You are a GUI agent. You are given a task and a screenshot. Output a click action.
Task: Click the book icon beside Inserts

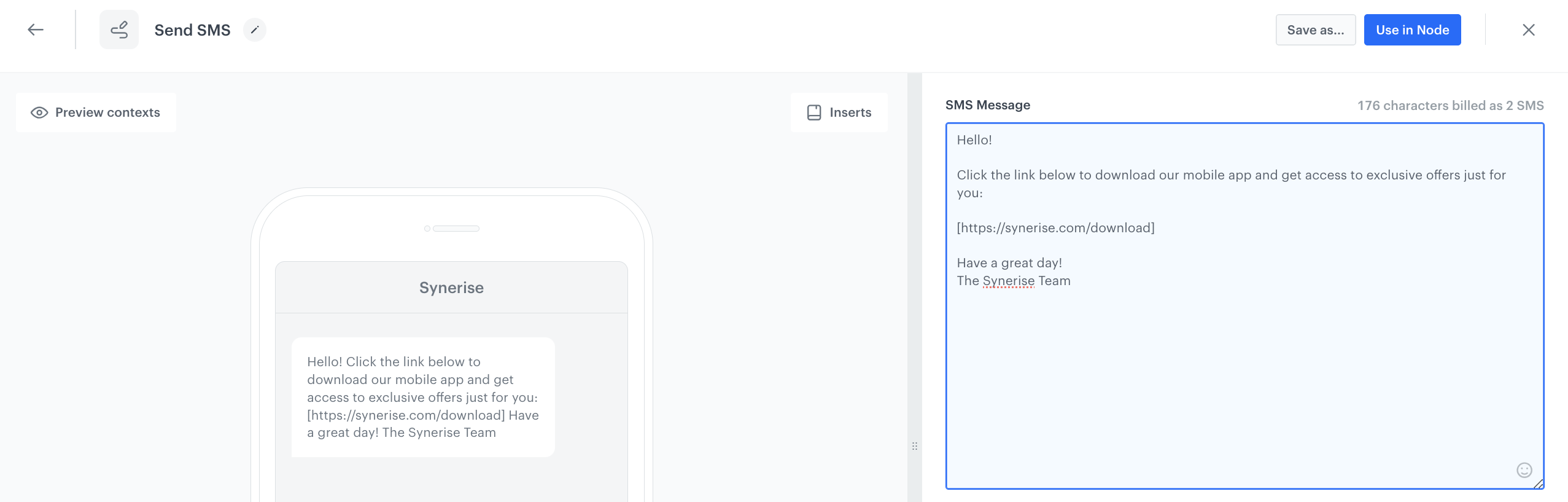814,112
